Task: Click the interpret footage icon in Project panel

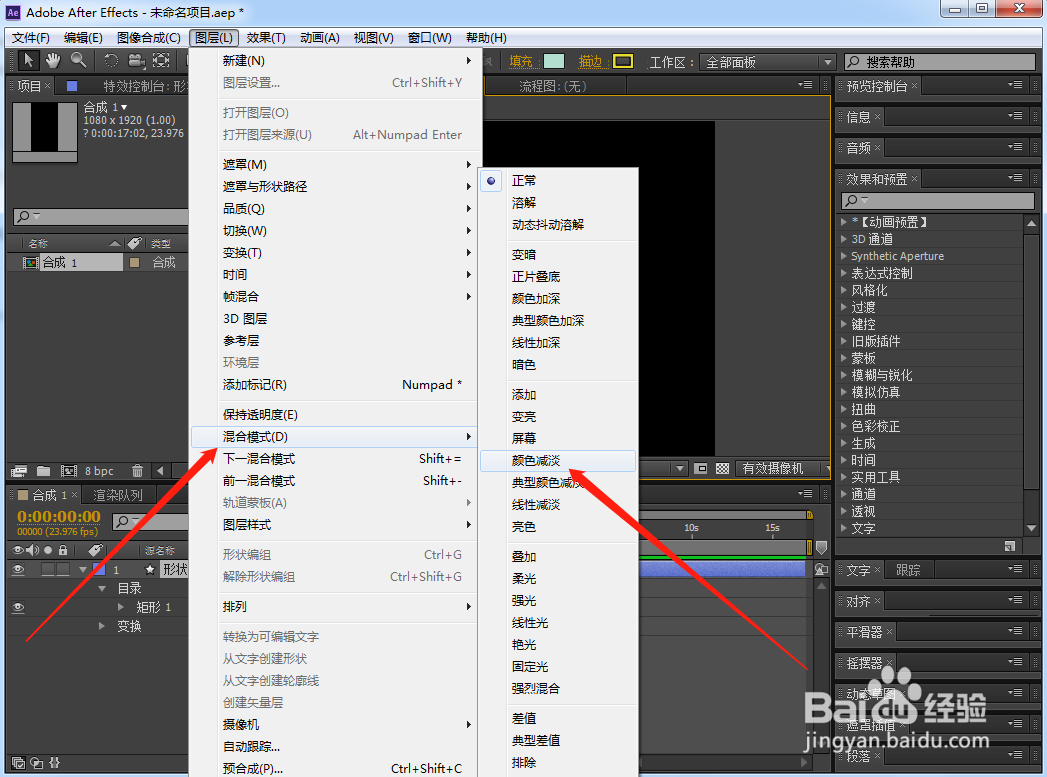Action: pyautogui.click(x=19, y=471)
